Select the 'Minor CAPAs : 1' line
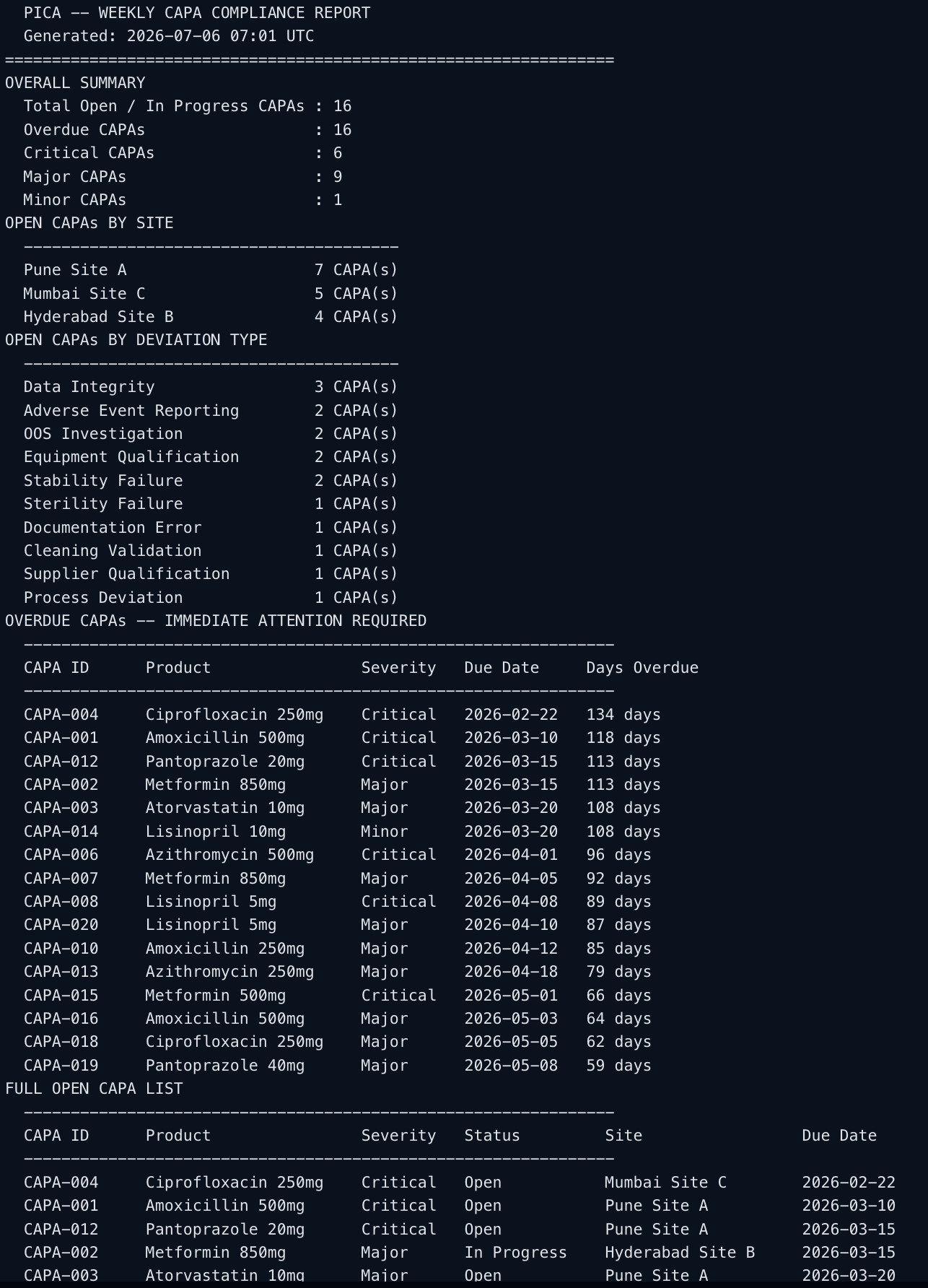 (x=183, y=200)
